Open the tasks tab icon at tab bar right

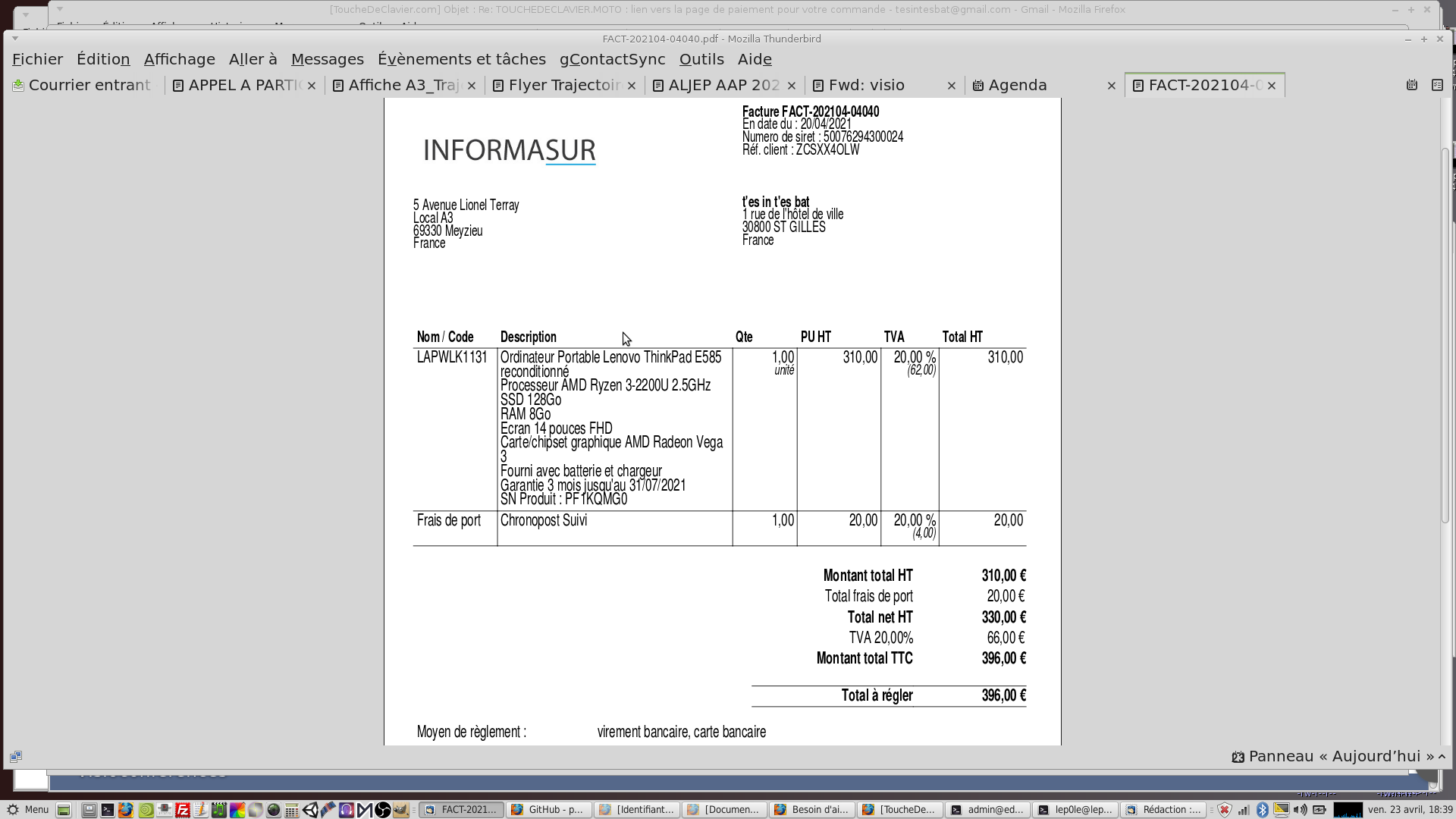(x=1437, y=85)
